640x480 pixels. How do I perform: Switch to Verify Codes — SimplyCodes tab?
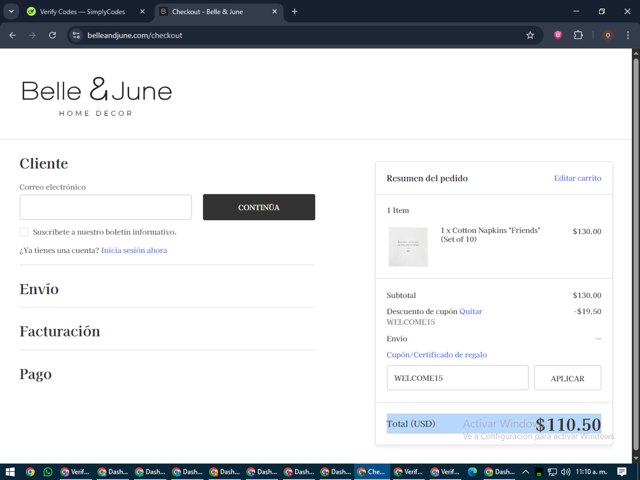82,12
